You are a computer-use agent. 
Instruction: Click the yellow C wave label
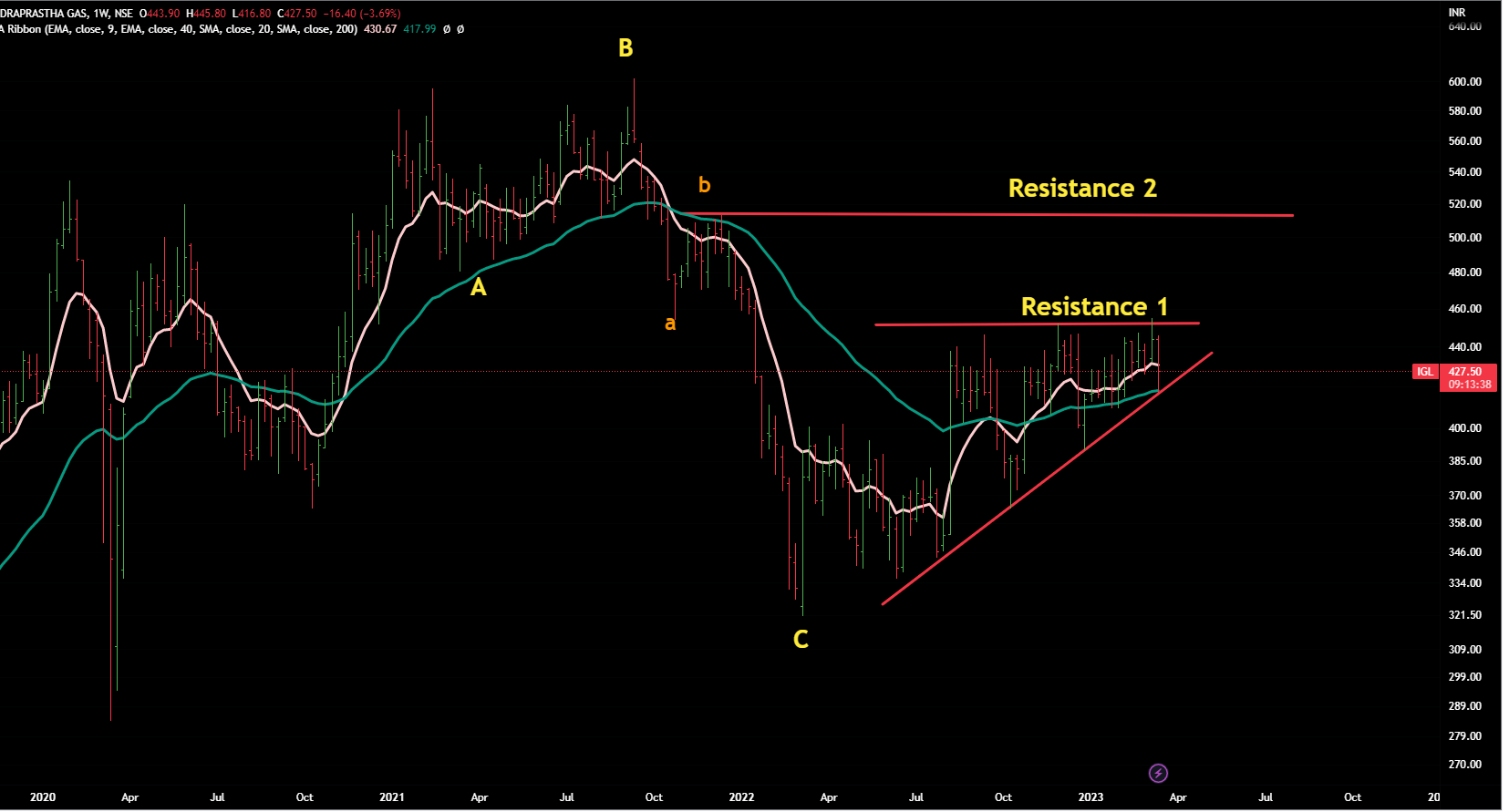(801, 640)
